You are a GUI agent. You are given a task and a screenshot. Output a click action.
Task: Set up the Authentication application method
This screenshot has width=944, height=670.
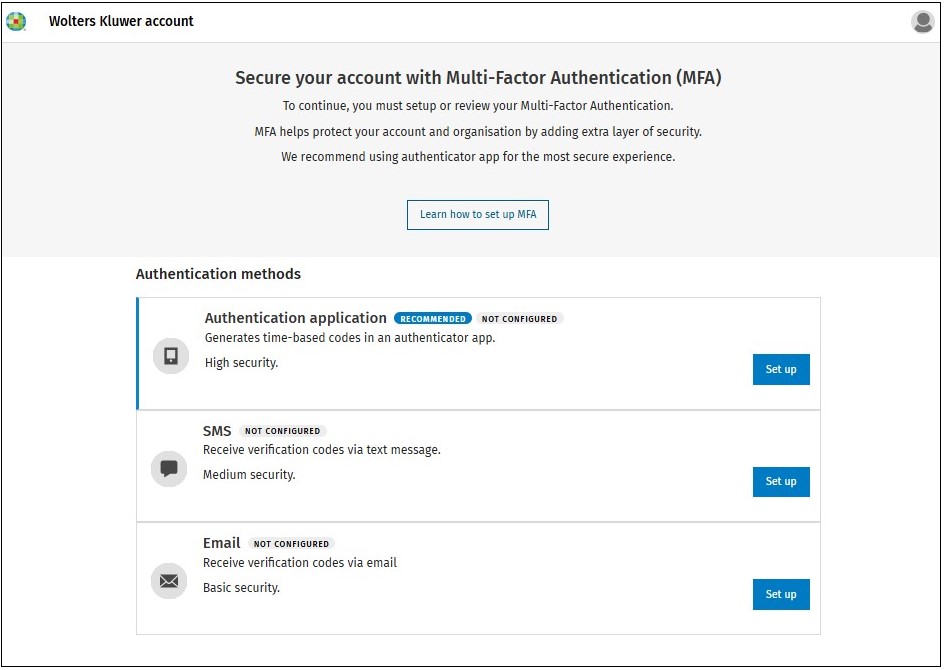pos(781,370)
